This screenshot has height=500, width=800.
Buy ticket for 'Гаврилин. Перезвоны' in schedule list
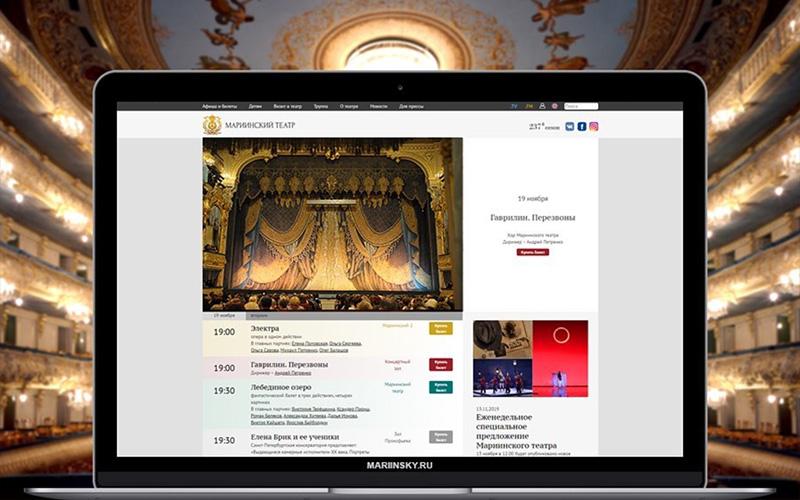tap(441, 364)
